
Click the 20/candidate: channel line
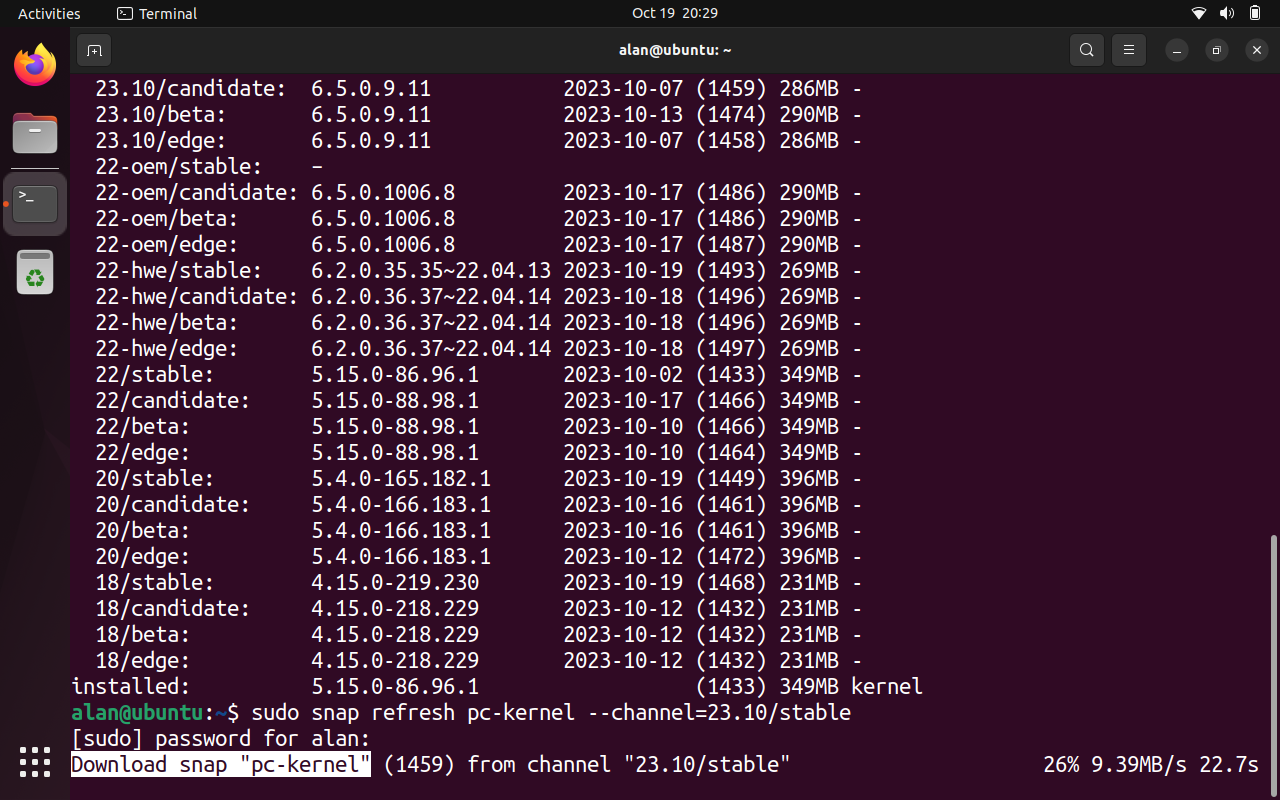[x=478, y=505]
